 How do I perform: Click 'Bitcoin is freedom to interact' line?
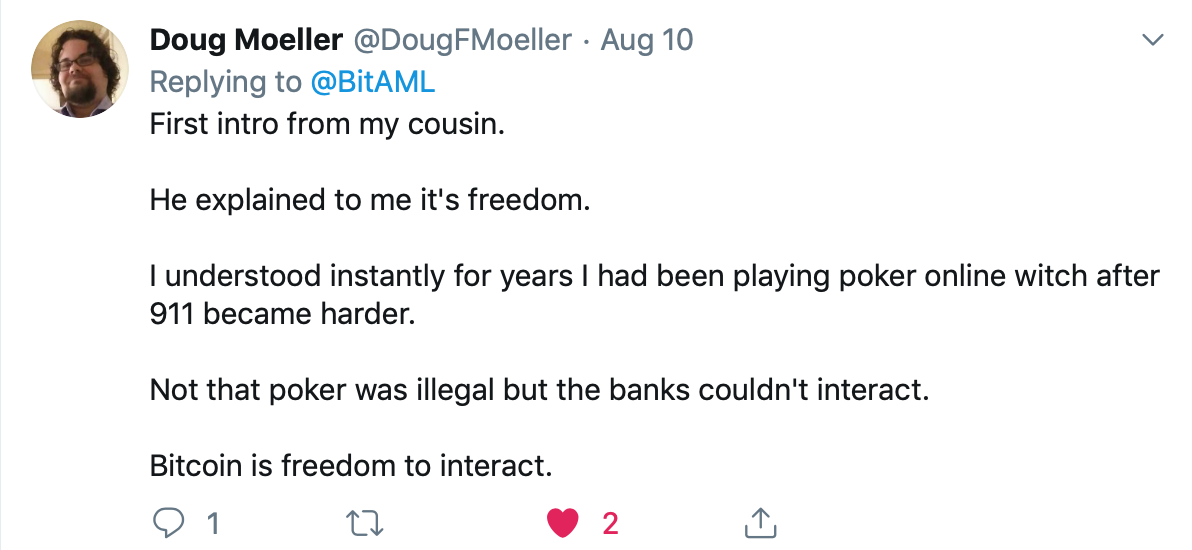coord(351,465)
